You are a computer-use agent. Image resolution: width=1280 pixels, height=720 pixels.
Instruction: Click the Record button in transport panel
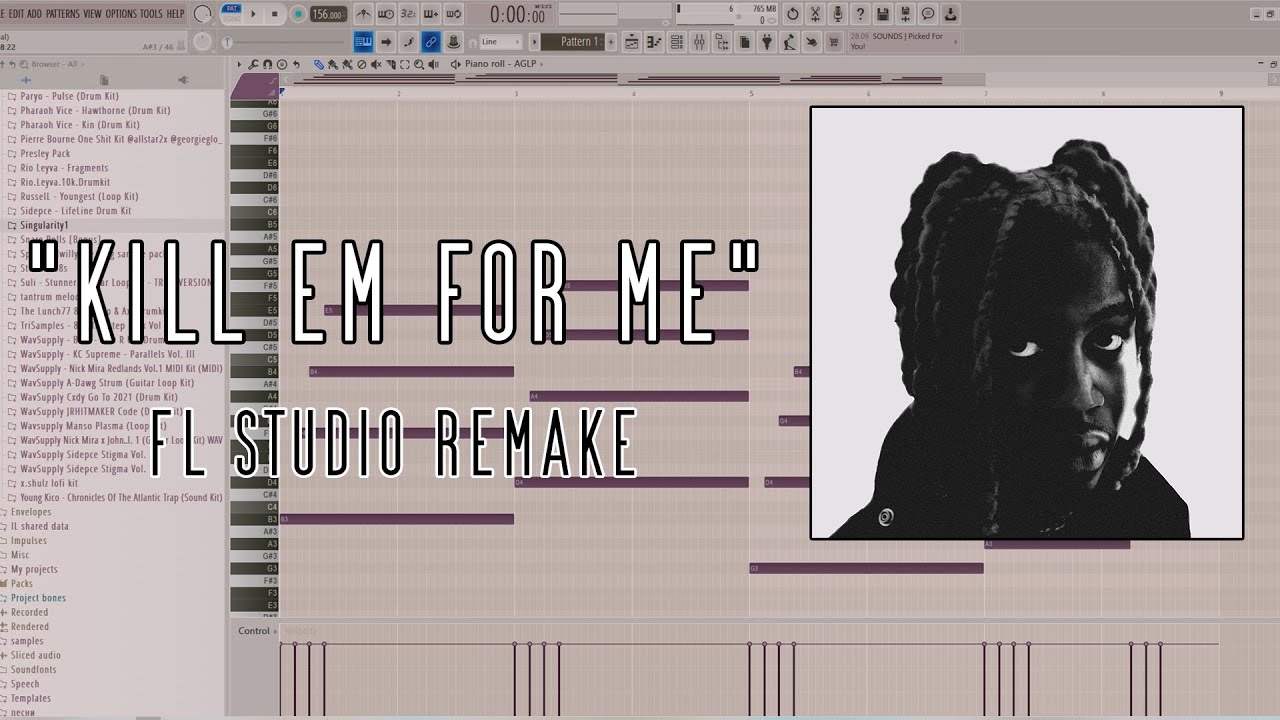pos(297,14)
